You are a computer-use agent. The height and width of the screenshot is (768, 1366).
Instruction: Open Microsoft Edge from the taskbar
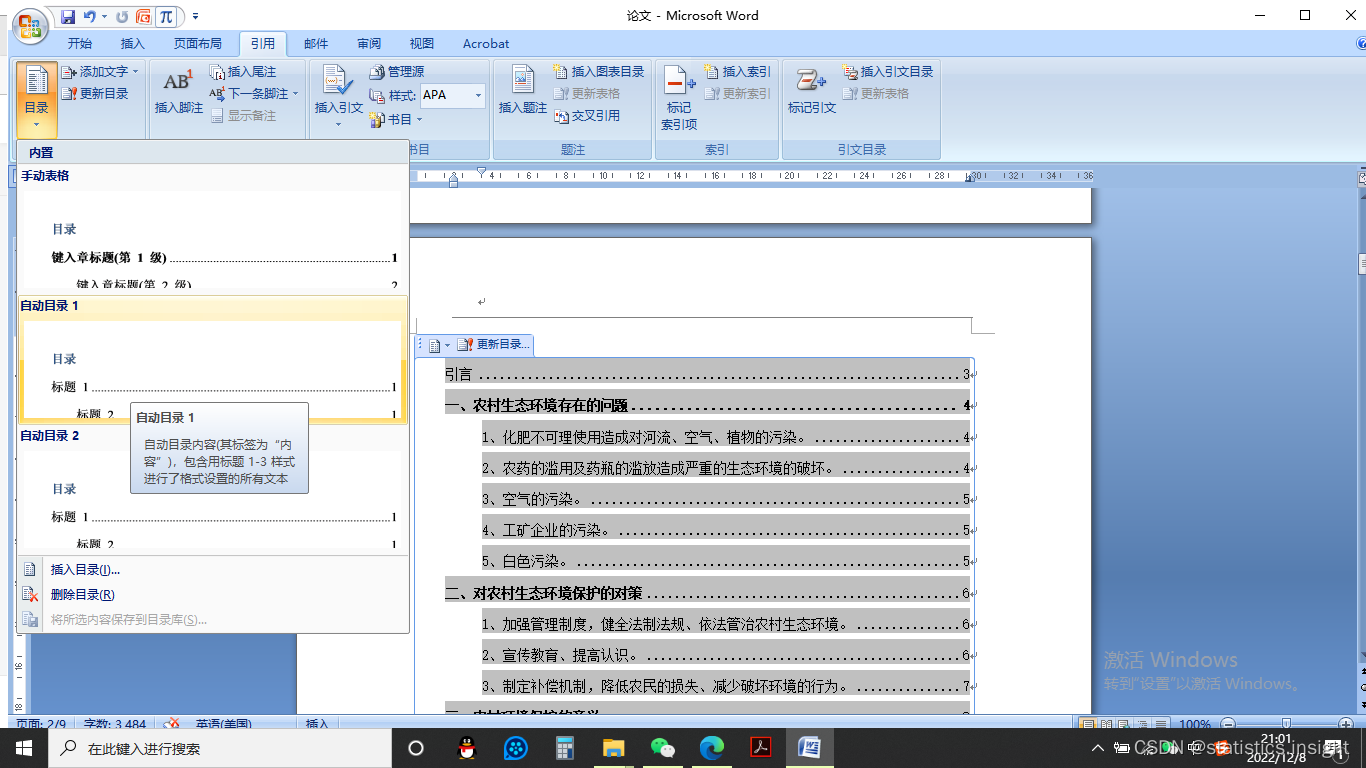pyautogui.click(x=712, y=748)
